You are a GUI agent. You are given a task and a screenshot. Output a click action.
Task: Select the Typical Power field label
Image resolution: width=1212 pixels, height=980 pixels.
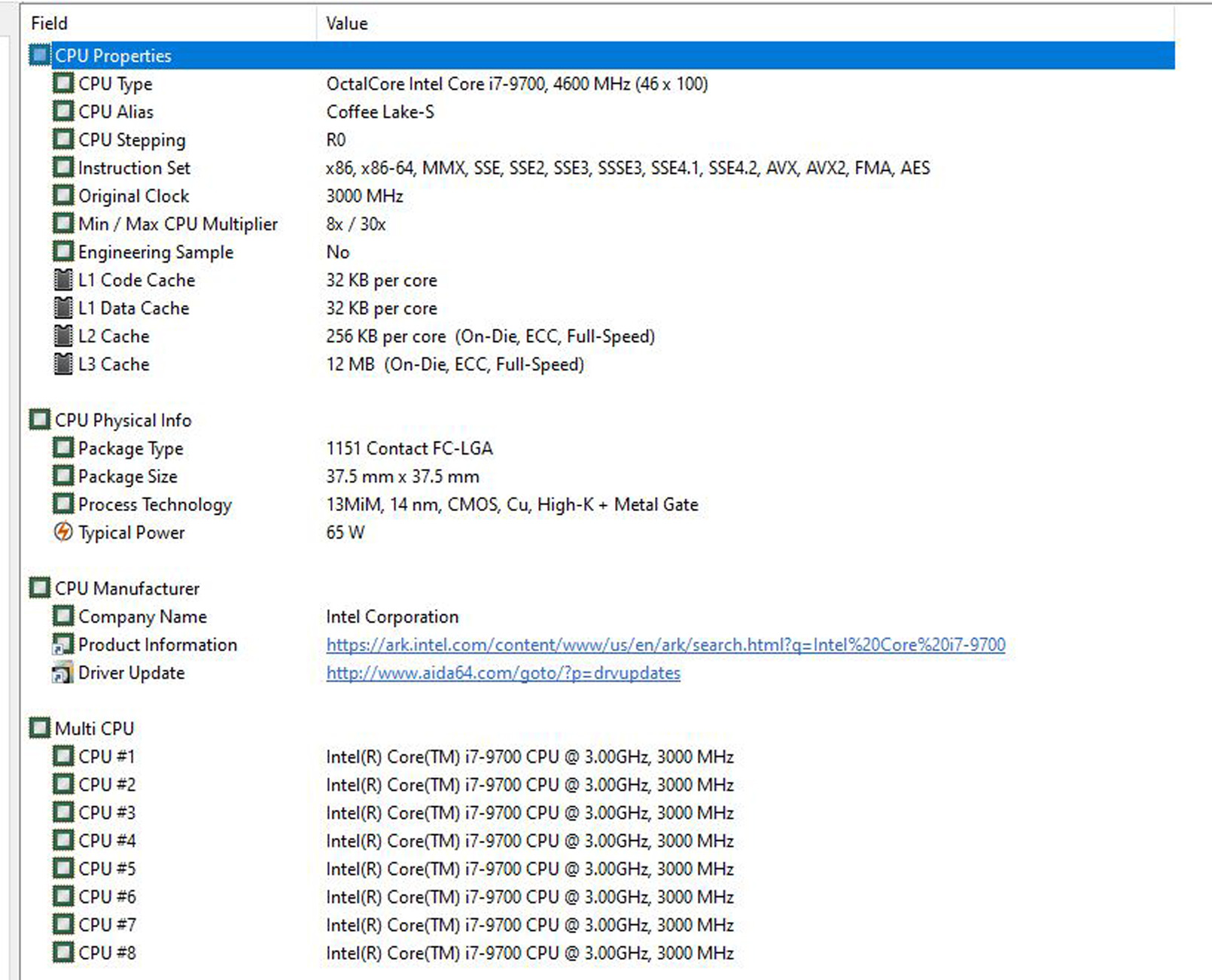pos(132,533)
